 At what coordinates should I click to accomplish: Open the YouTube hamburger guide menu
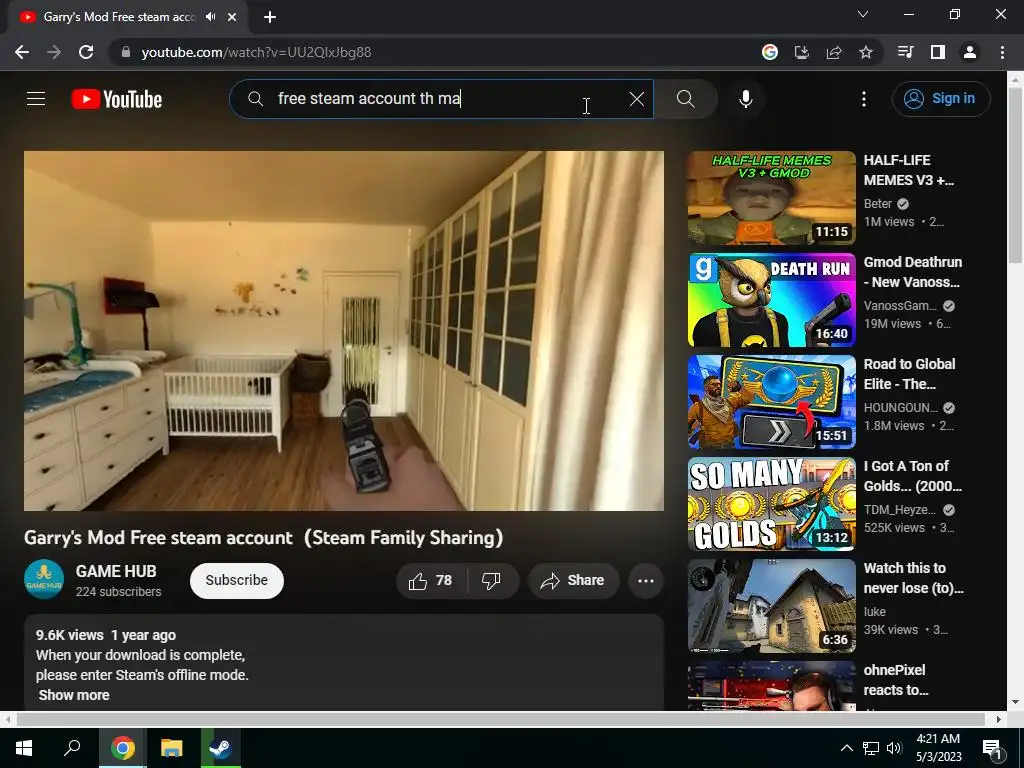36,99
